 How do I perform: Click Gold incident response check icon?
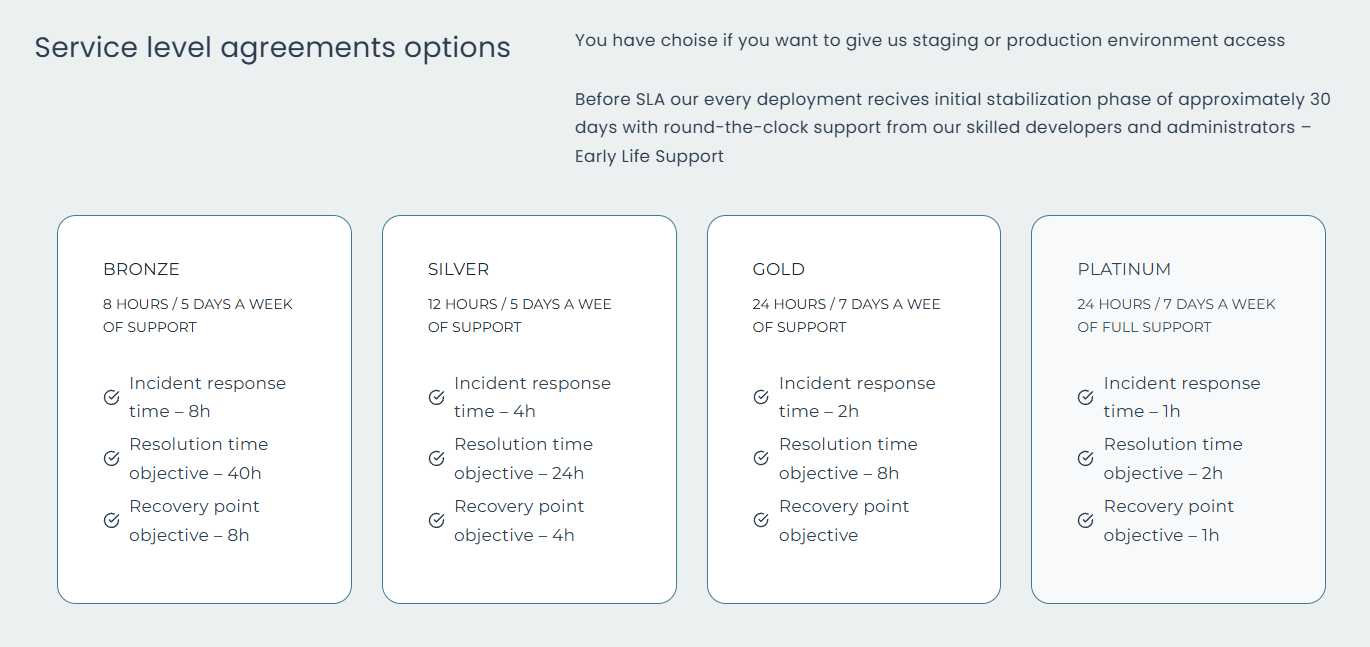tap(761, 397)
